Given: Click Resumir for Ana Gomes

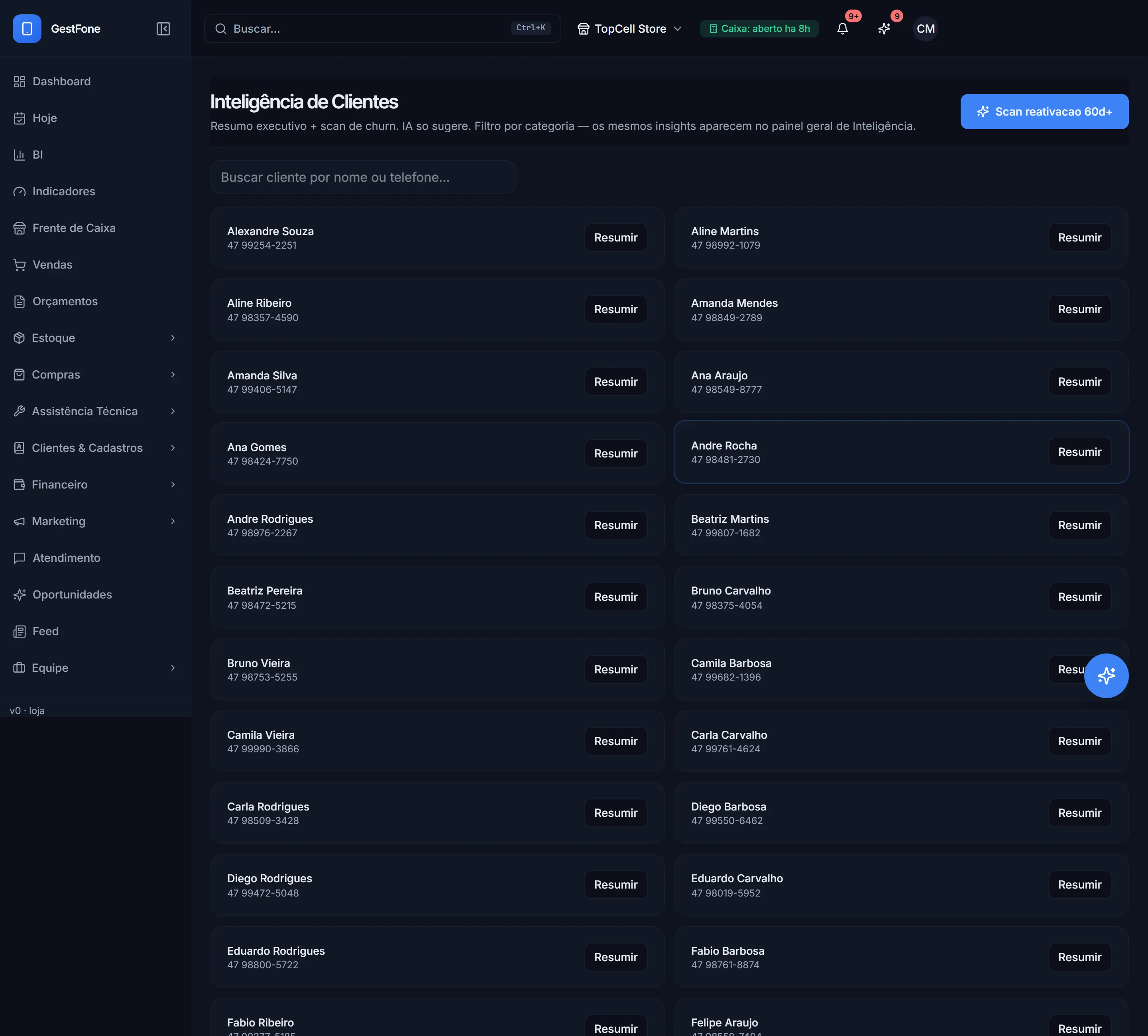Looking at the screenshot, I should click(x=615, y=454).
